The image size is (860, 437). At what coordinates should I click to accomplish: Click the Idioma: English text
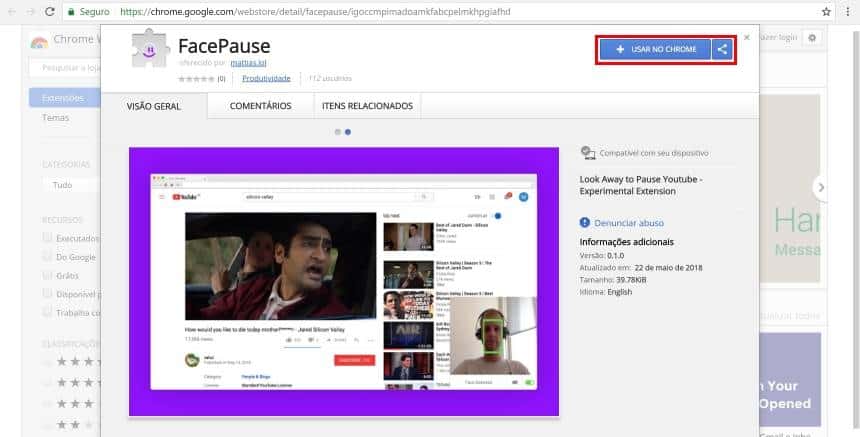[x=606, y=292]
